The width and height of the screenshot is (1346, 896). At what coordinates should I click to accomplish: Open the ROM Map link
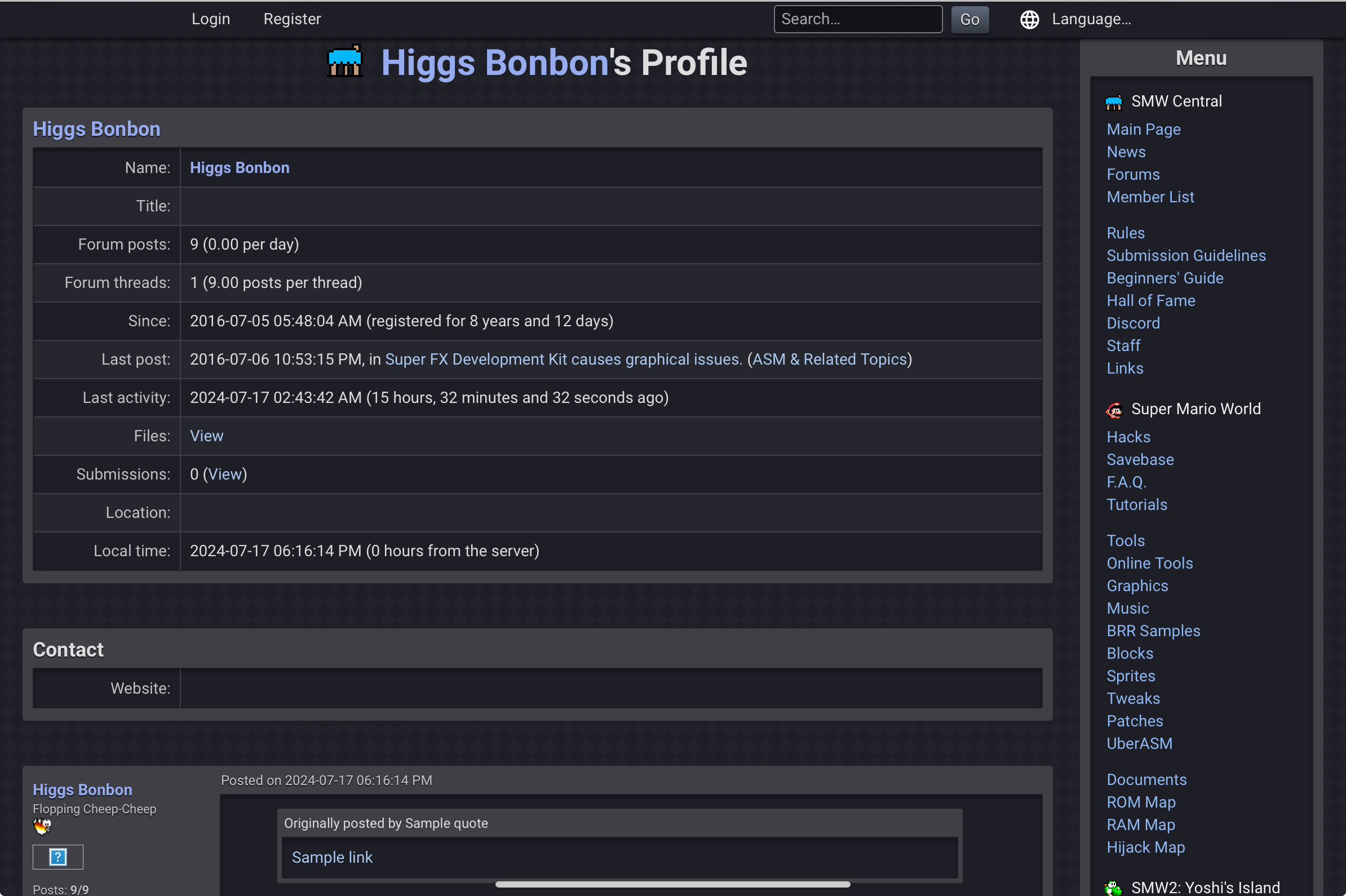[1141, 802]
